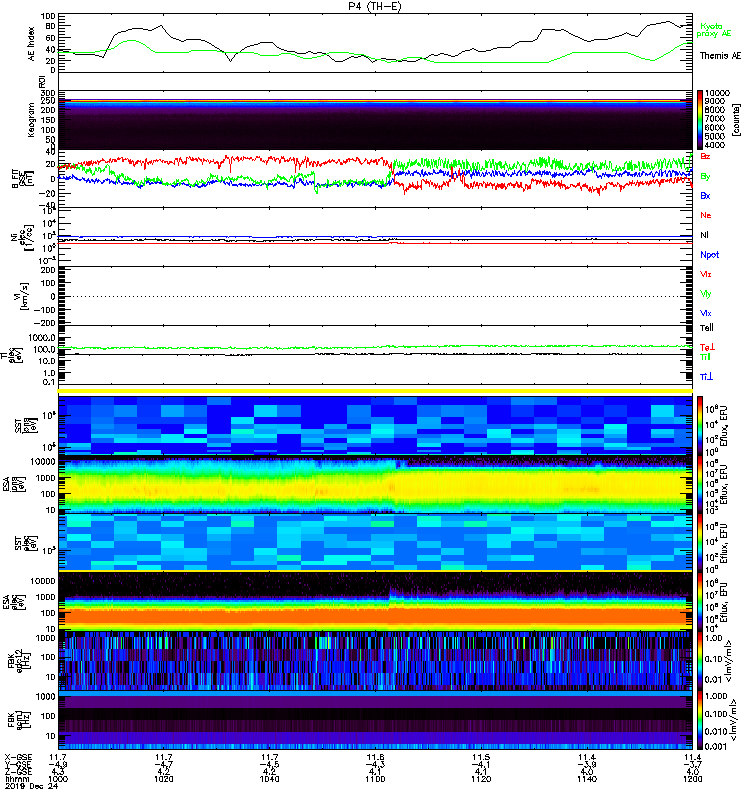The height and width of the screenshot is (800, 750).
Task: Click the 1100 time tick label
Action: coord(375,779)
